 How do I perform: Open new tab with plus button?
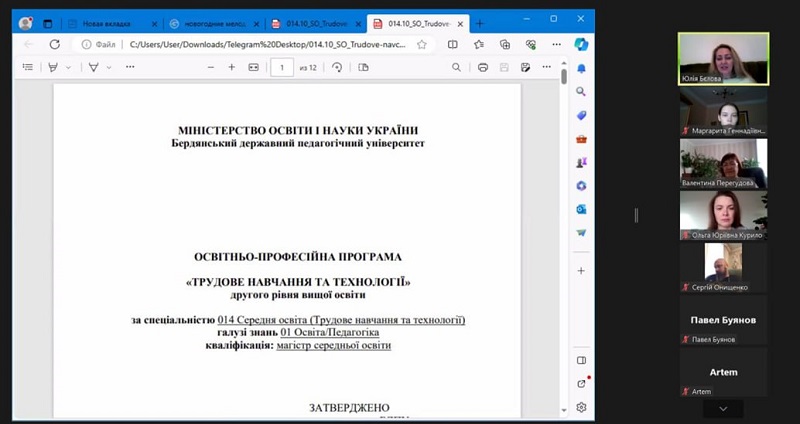(x=479, y=23)
